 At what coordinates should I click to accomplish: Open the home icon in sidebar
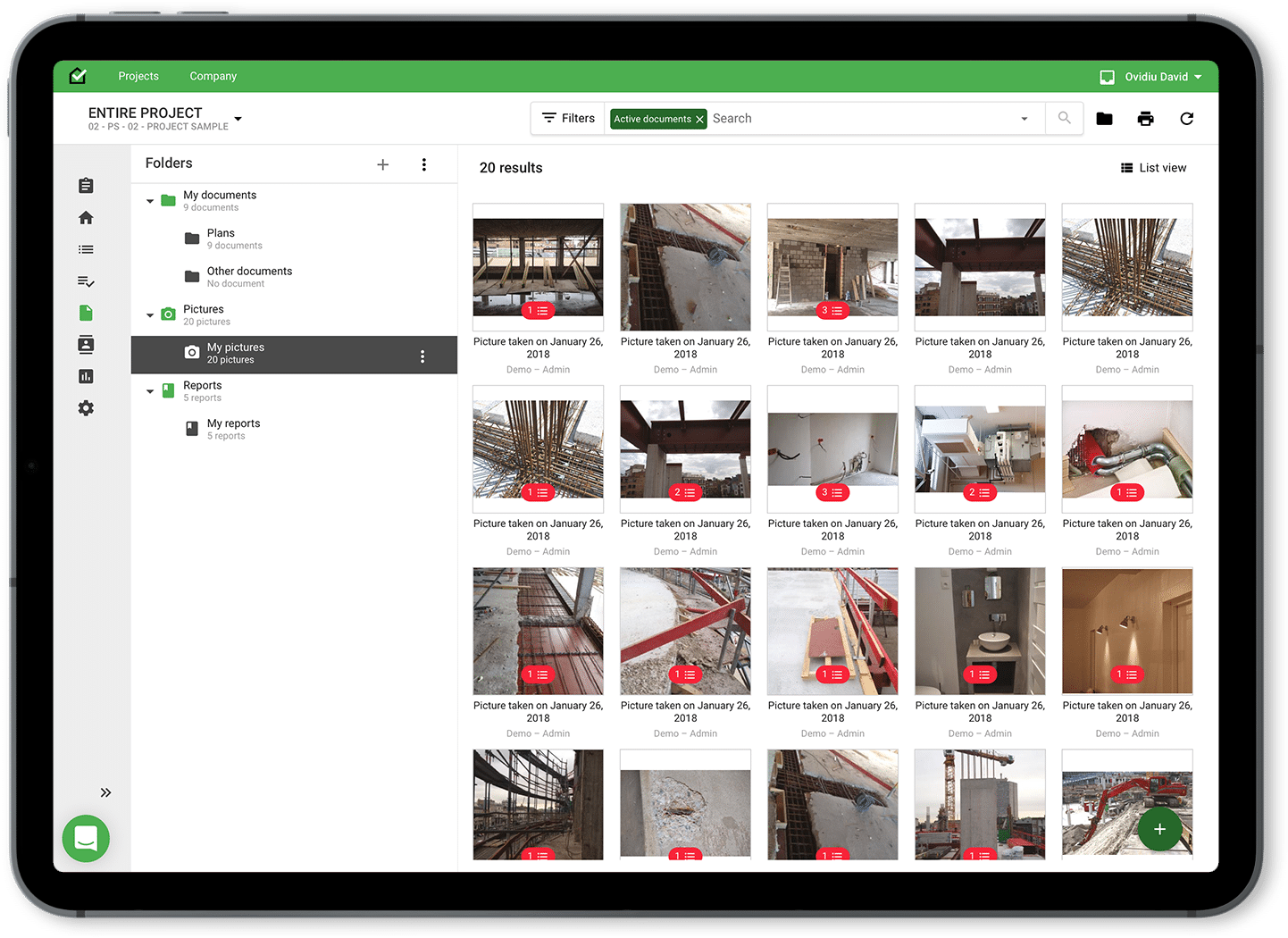(x=86, y=218)
